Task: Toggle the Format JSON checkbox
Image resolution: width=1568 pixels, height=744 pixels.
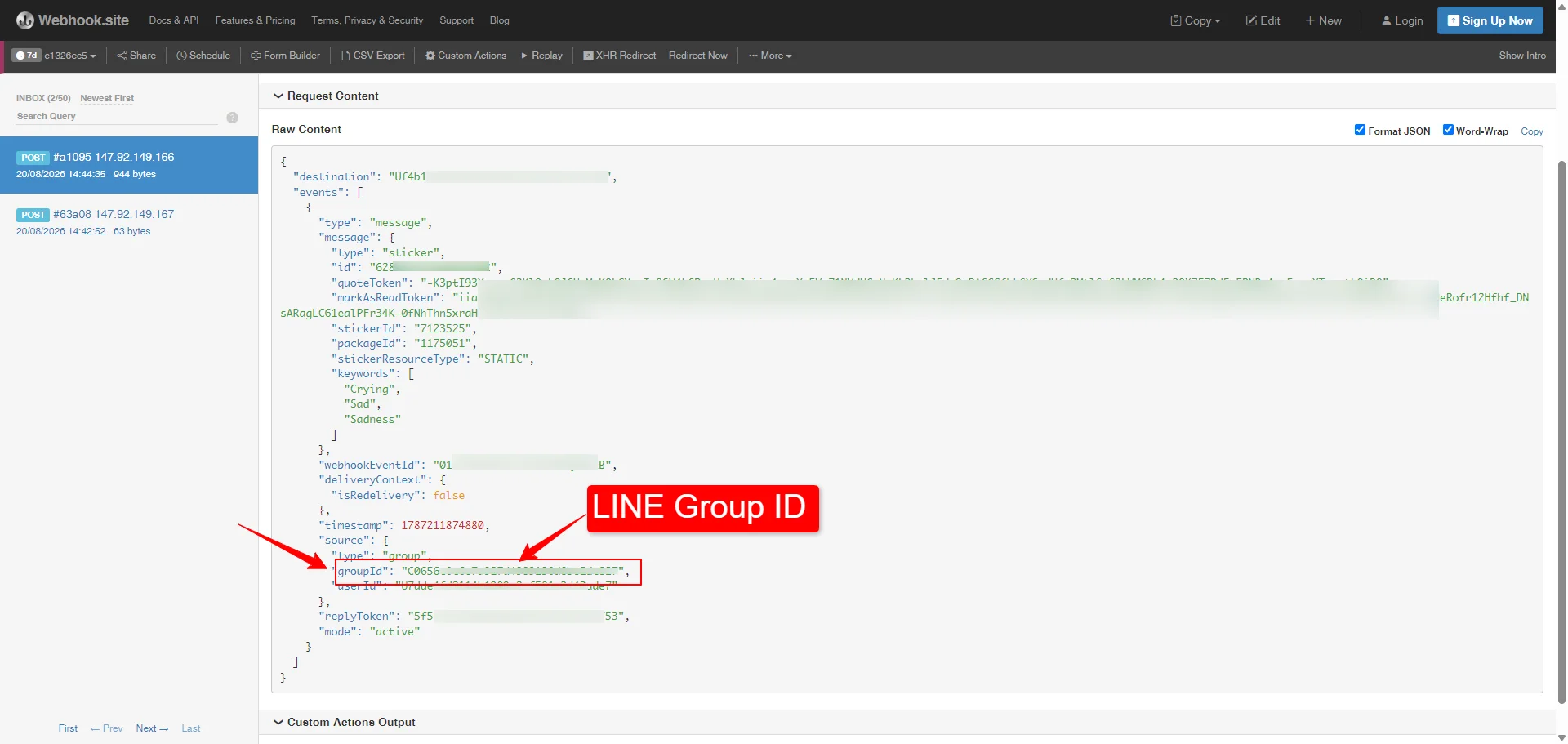Action: click(1360, 130)
